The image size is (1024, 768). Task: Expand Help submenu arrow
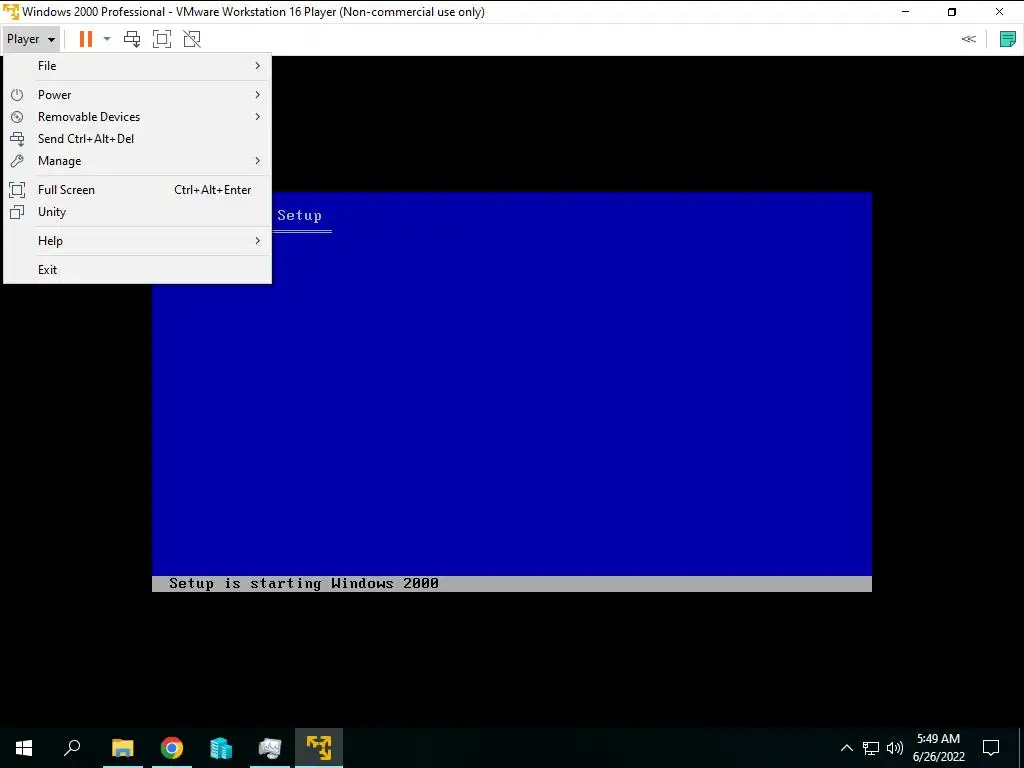(258, 241)
